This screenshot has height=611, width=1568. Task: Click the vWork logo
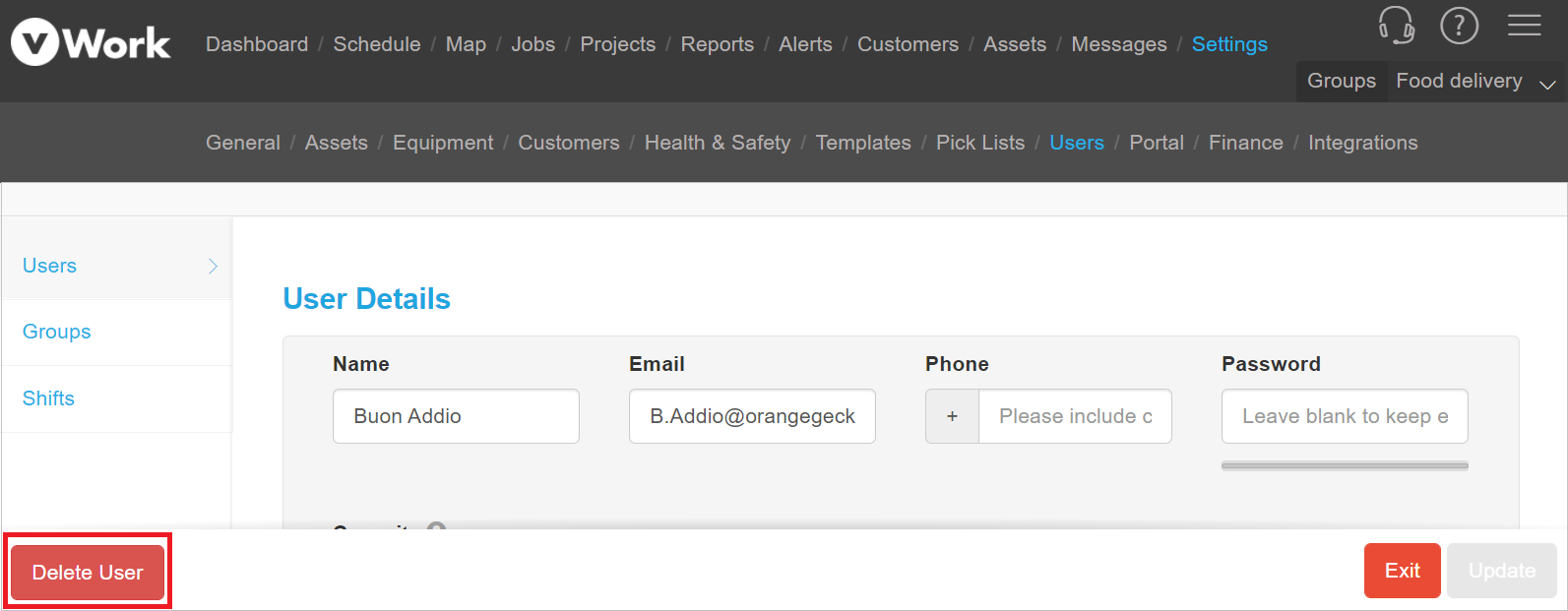[x=90, y=42]
